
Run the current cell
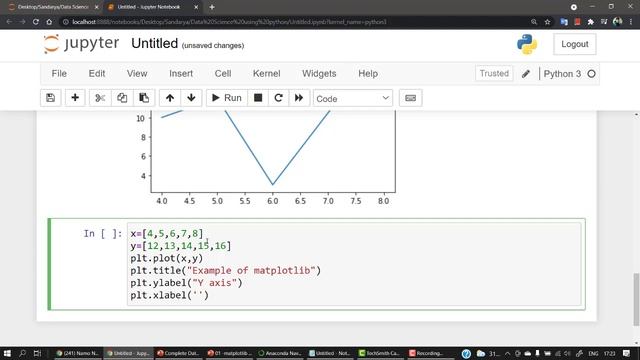point(227,98)
